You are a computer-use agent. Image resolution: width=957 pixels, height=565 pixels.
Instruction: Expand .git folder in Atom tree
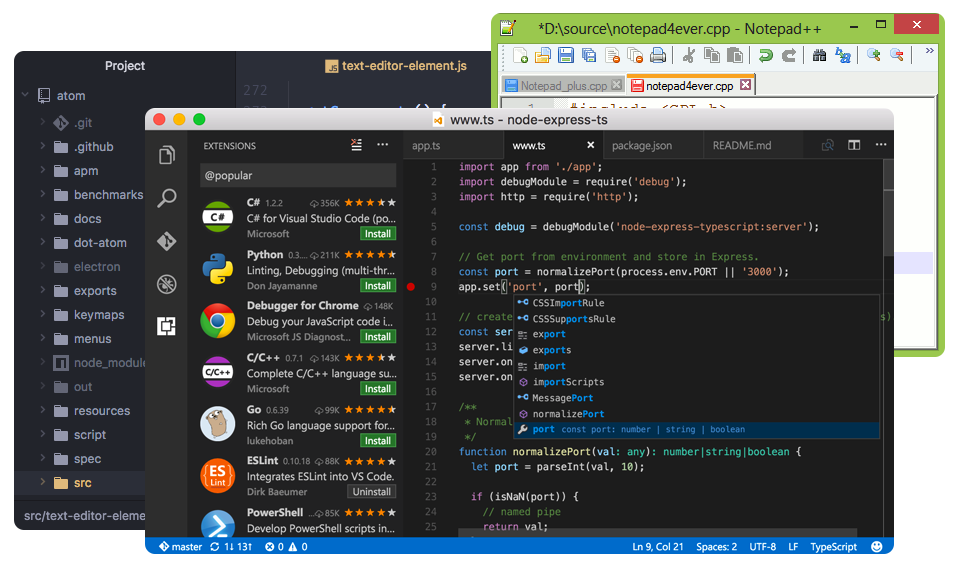(x=43, y=122)
